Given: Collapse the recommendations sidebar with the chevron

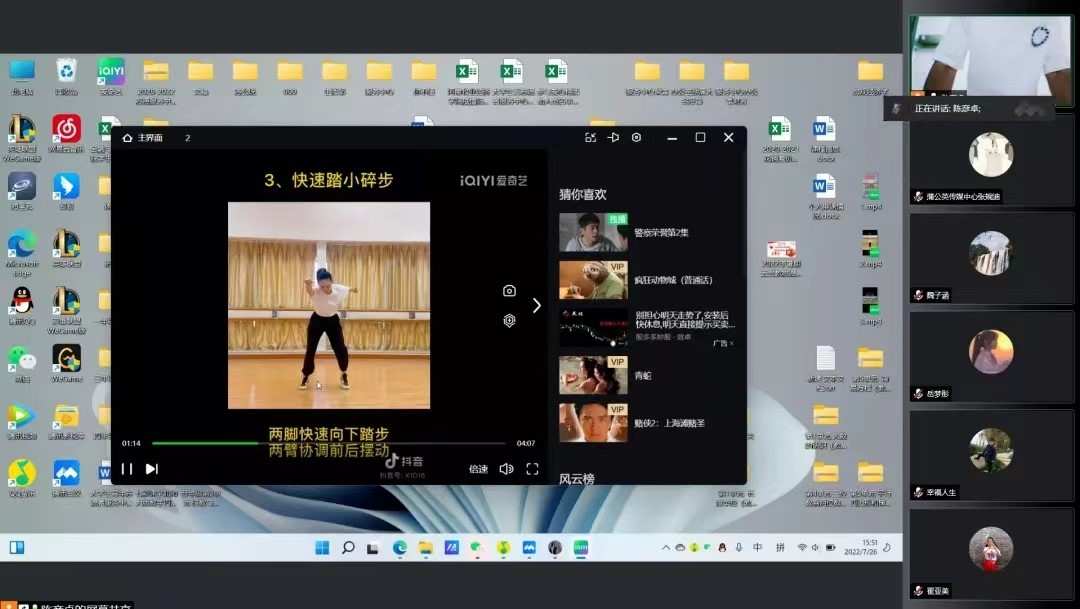Looking at the screenshot, I should point(537,305).
